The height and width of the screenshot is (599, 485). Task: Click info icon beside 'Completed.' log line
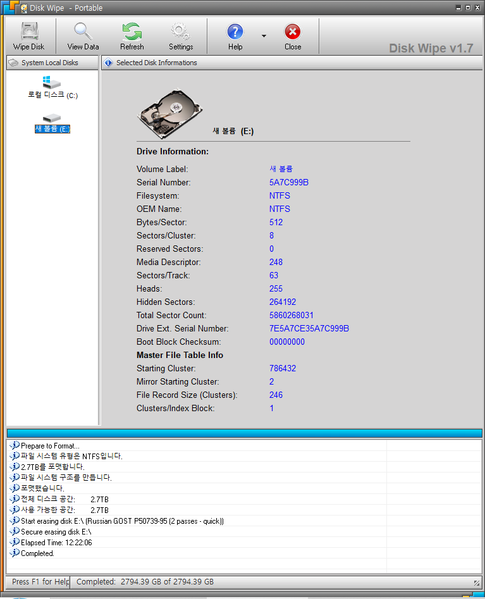(15, 553)
